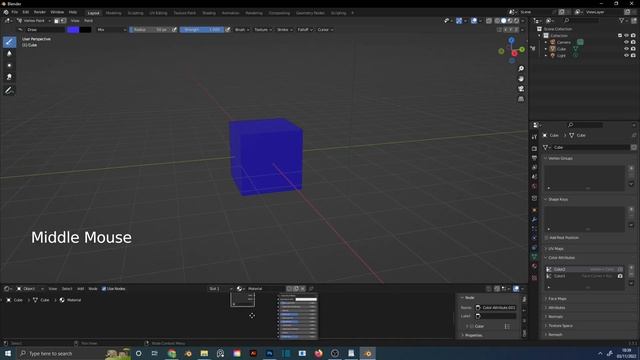Open Falloff settings dropdown
The width and height of the screenshot is (640, 360).
[x=304, y=29]
